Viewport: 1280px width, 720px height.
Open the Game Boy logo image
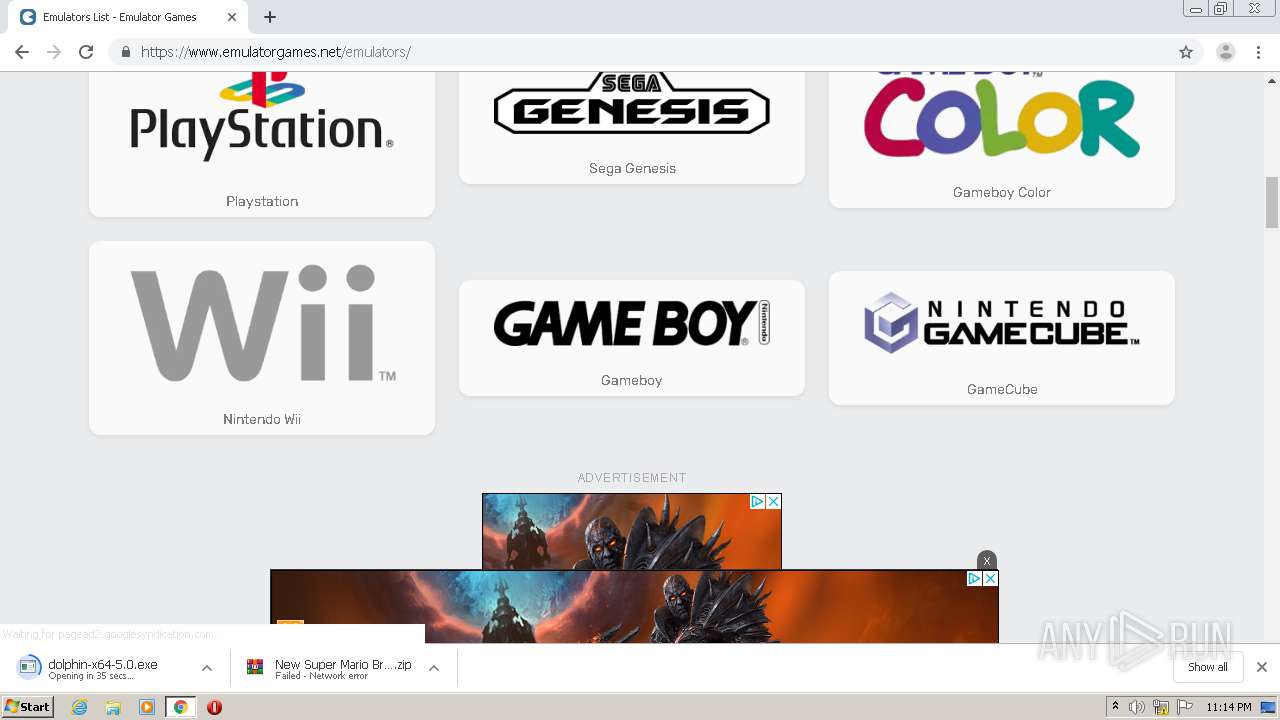pyautogui.click(x=632, y=323)
